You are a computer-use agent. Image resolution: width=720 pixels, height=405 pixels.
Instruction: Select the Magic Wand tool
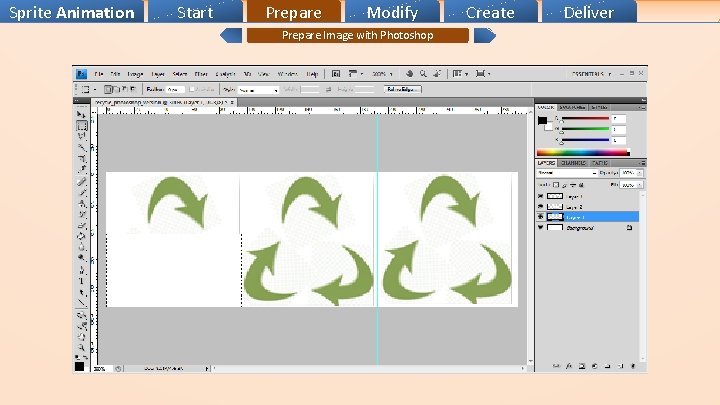point(81,147)
